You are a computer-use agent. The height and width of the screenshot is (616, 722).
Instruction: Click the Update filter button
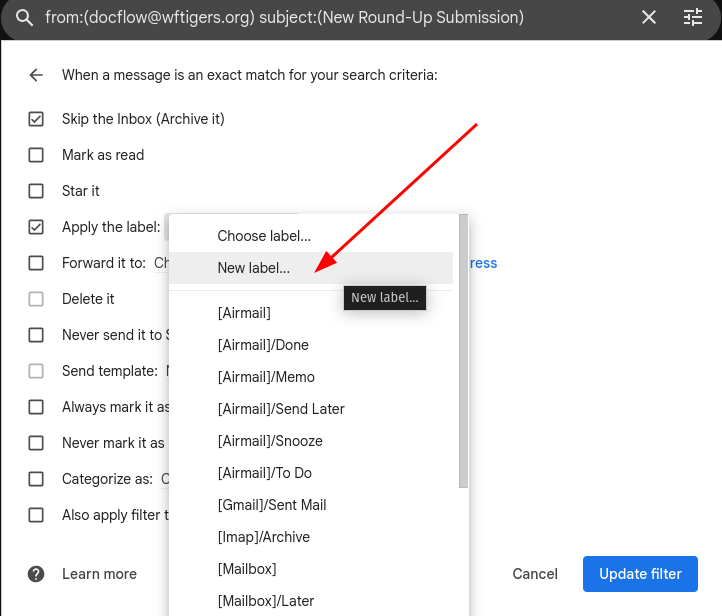tap(640, 574)
